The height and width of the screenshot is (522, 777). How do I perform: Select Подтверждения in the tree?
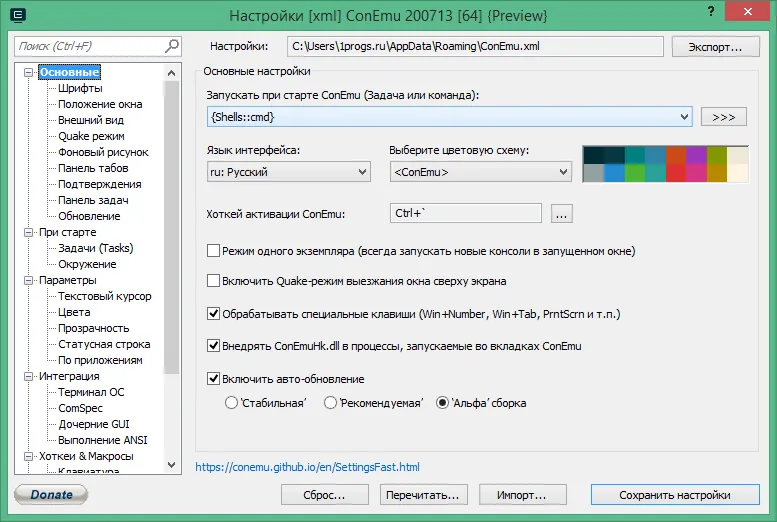[100, 184]
